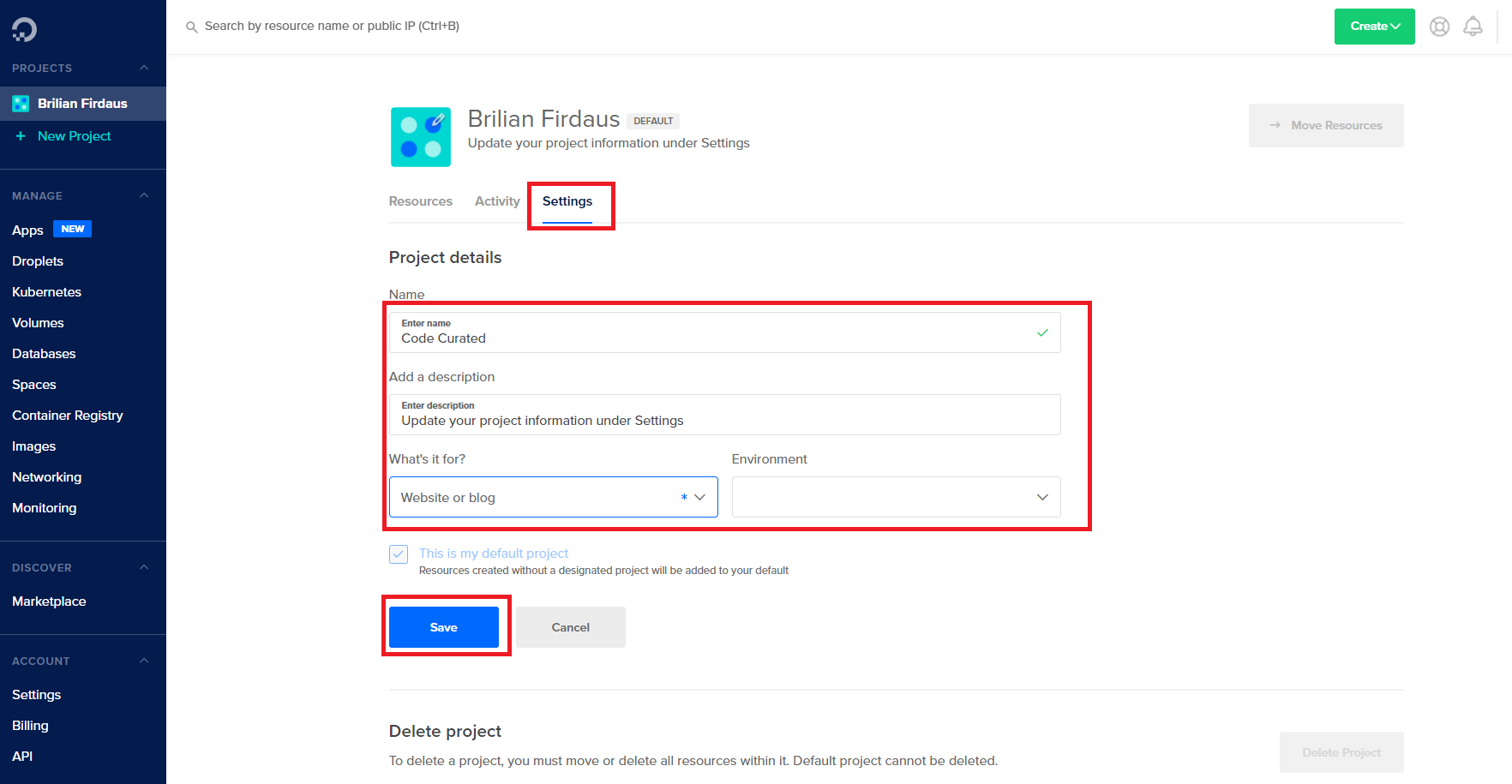Go to Networking in the sidebar
Image resolution: width=1512 pixels, height=784 pixels.
[47, 477]
